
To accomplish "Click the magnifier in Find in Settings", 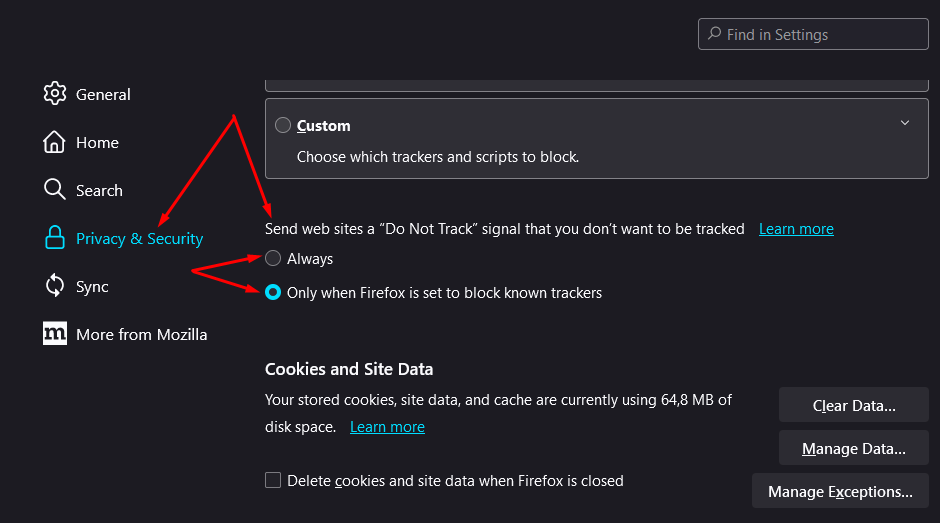I will tap(715, 34).
